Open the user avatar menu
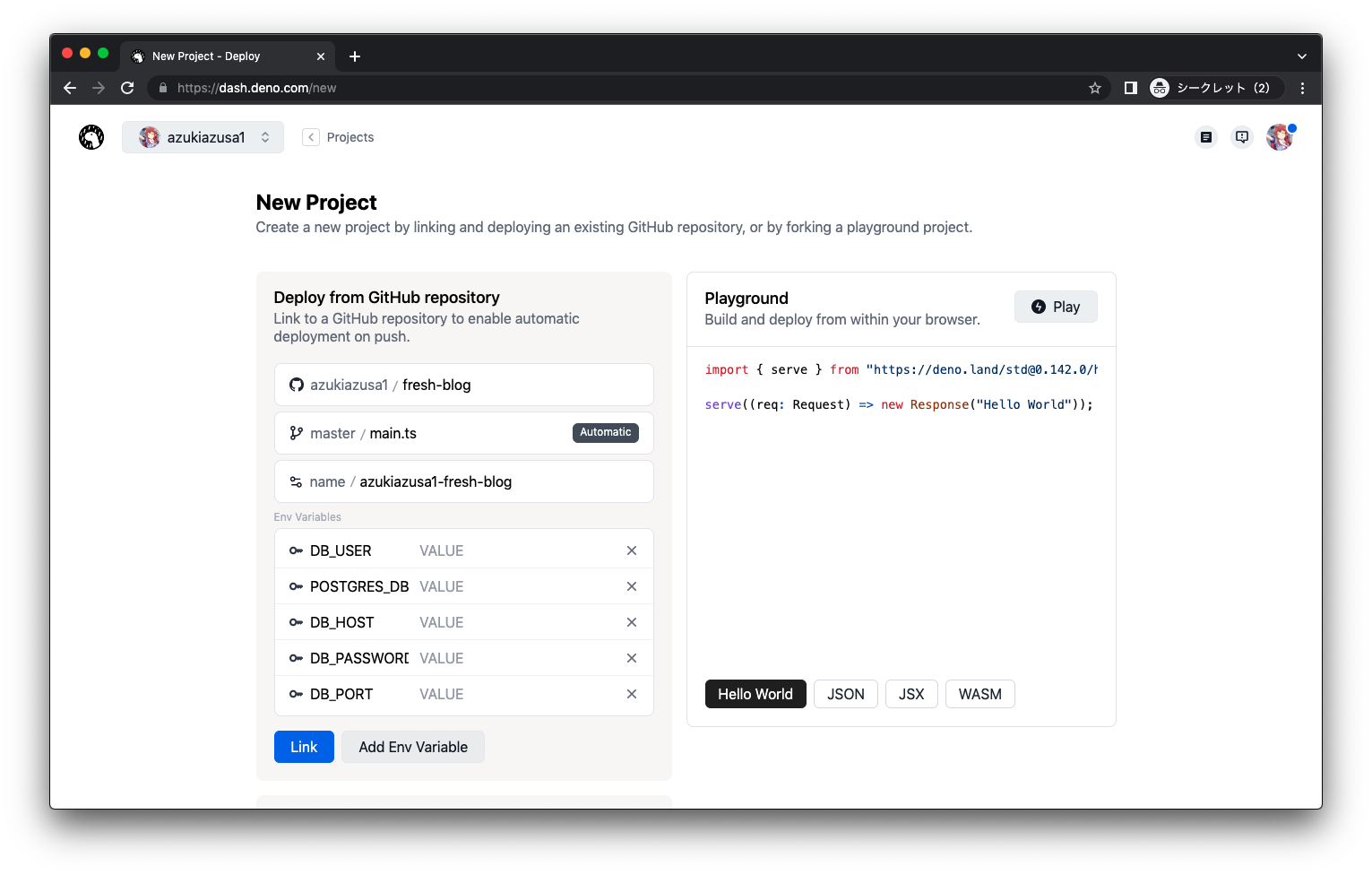 (1280, 137)
